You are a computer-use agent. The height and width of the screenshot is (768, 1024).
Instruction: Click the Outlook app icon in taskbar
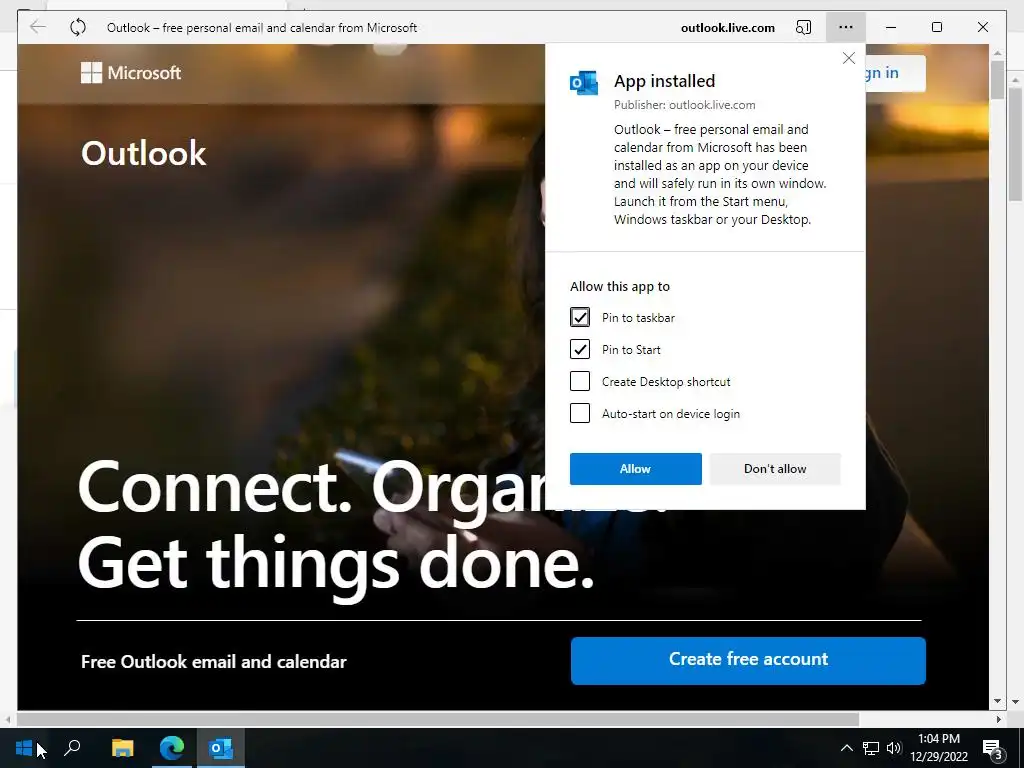pyautogui.click(x=221, y=748)
